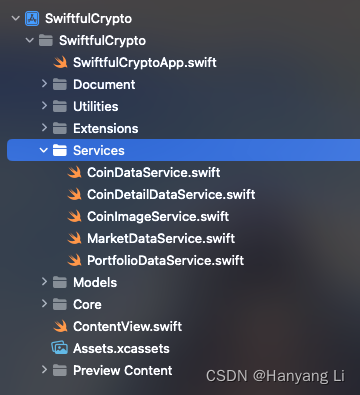Expand the Document folder chevron
This screenshot has width=360, height=395.
44,84
